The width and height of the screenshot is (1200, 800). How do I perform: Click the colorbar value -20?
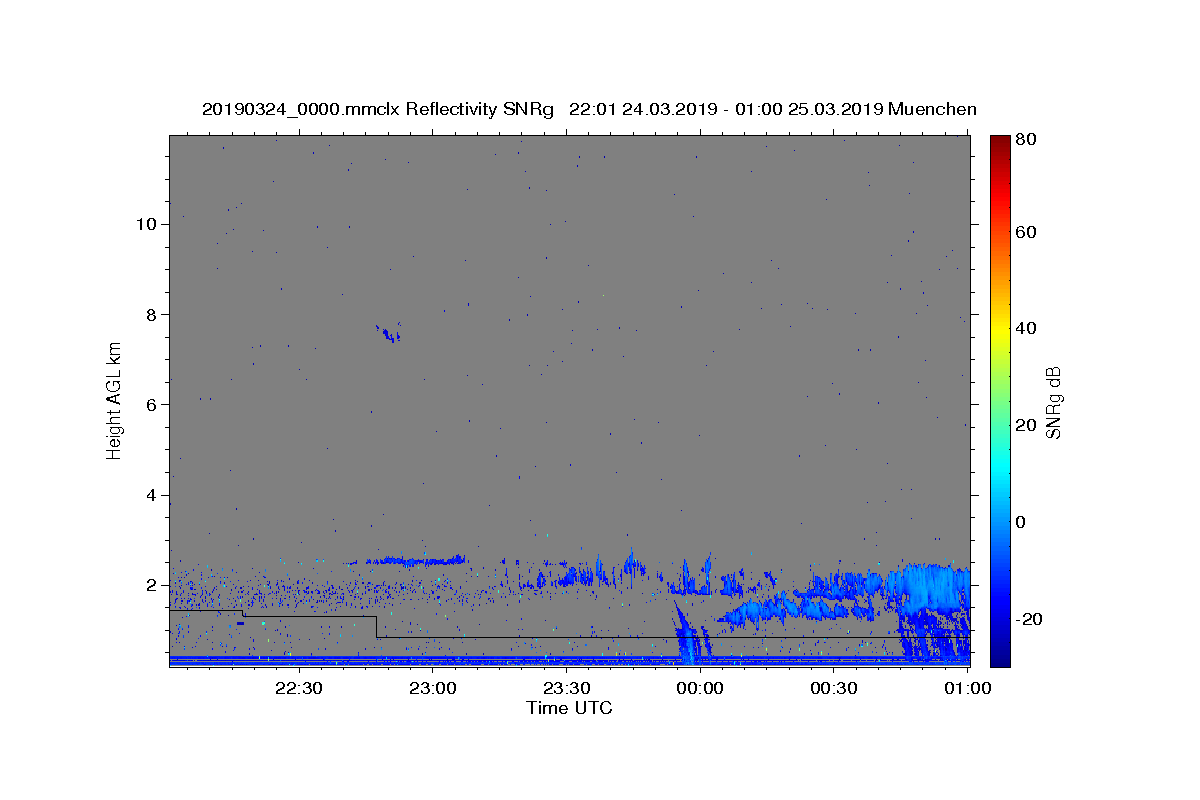coord(1031,619)
